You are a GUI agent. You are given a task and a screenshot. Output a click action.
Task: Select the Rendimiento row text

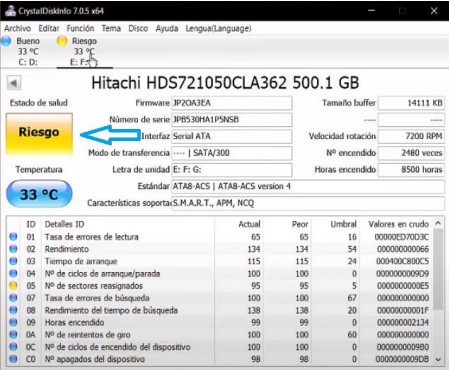[67, 249]
